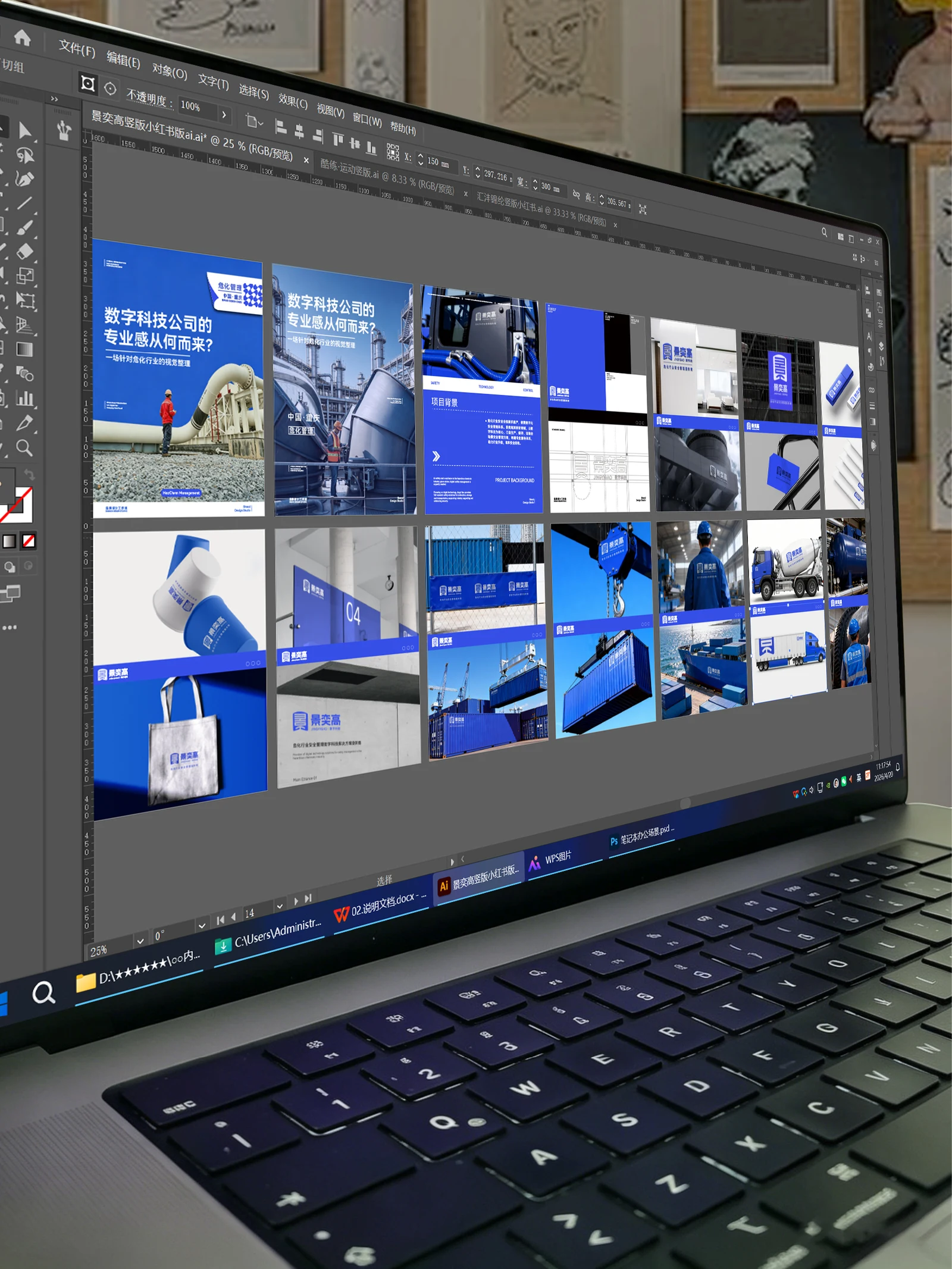Select the Direct Selection tool
This screenshot has height=1269, width=952.
click(26, 130)
